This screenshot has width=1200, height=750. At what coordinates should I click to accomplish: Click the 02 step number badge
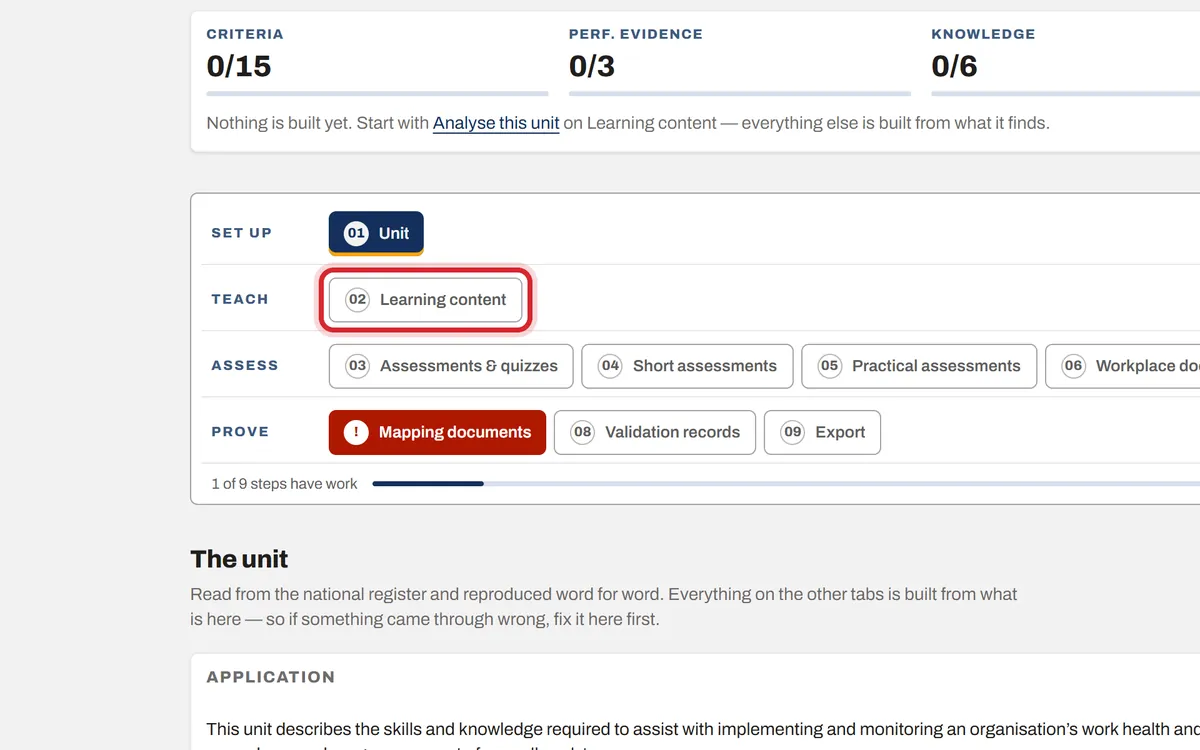click(x=357, y=299)
